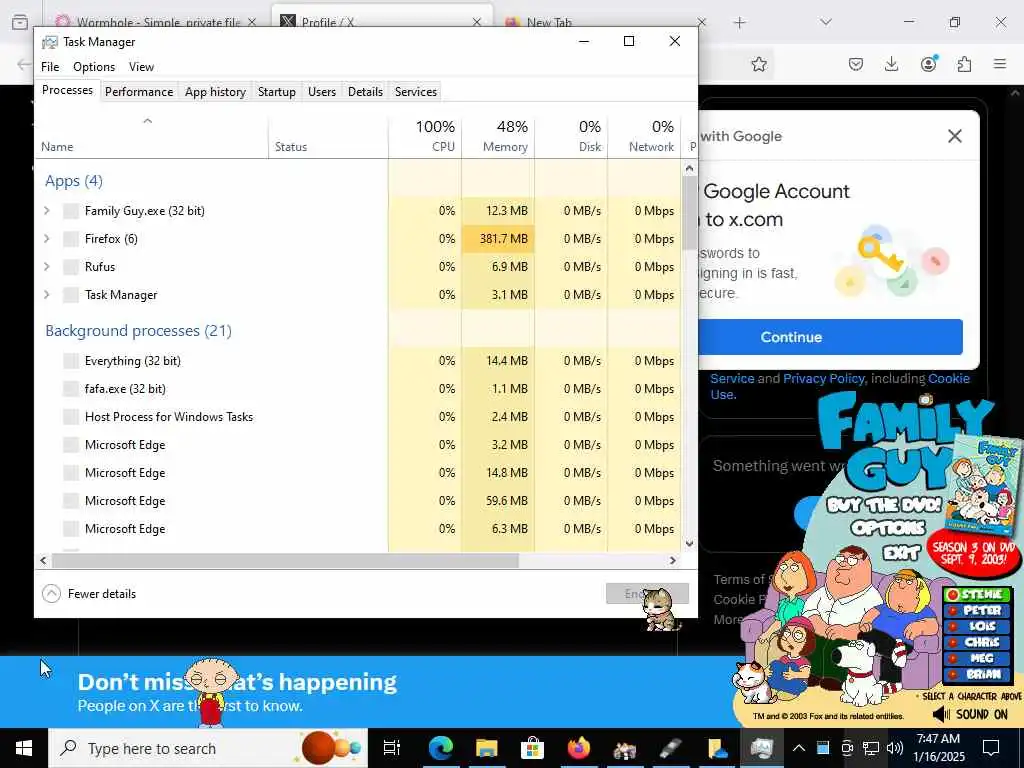Click the vertical scrollbar down arrow
The height and width of the screenshot is (768, 1024).
coord(689,543)
